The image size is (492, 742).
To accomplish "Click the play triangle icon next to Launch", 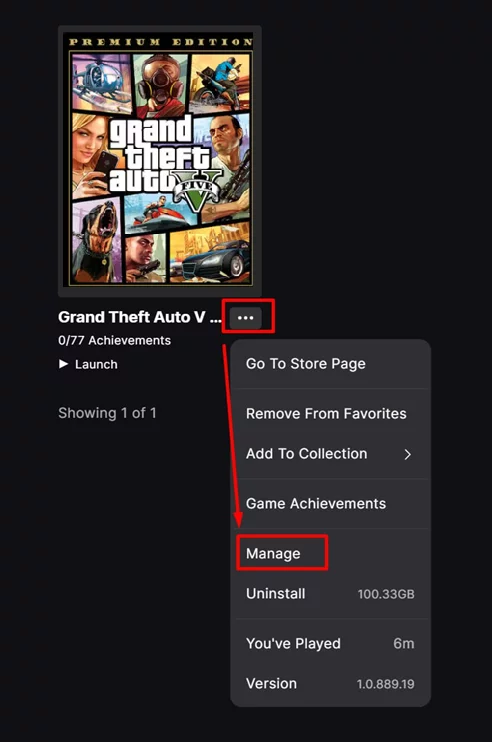I will click(x=63, y=363).
